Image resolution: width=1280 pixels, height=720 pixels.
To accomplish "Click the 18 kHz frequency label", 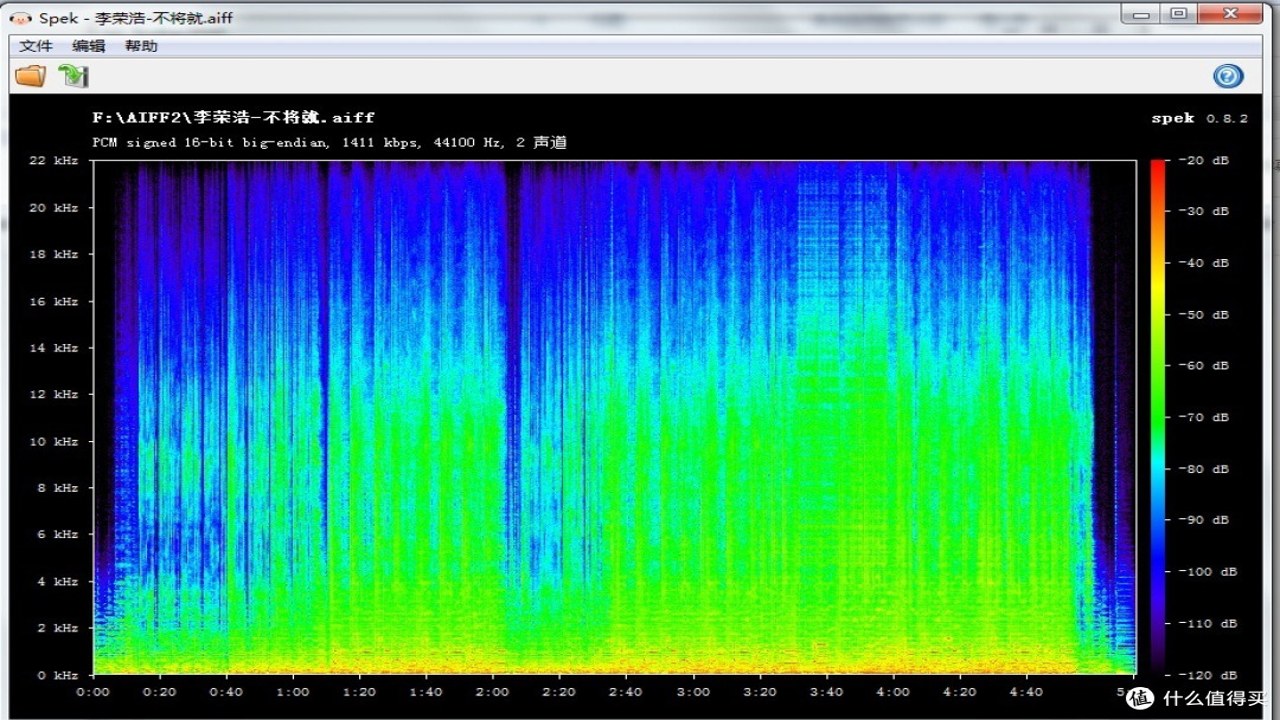I will tap(54, 255).
